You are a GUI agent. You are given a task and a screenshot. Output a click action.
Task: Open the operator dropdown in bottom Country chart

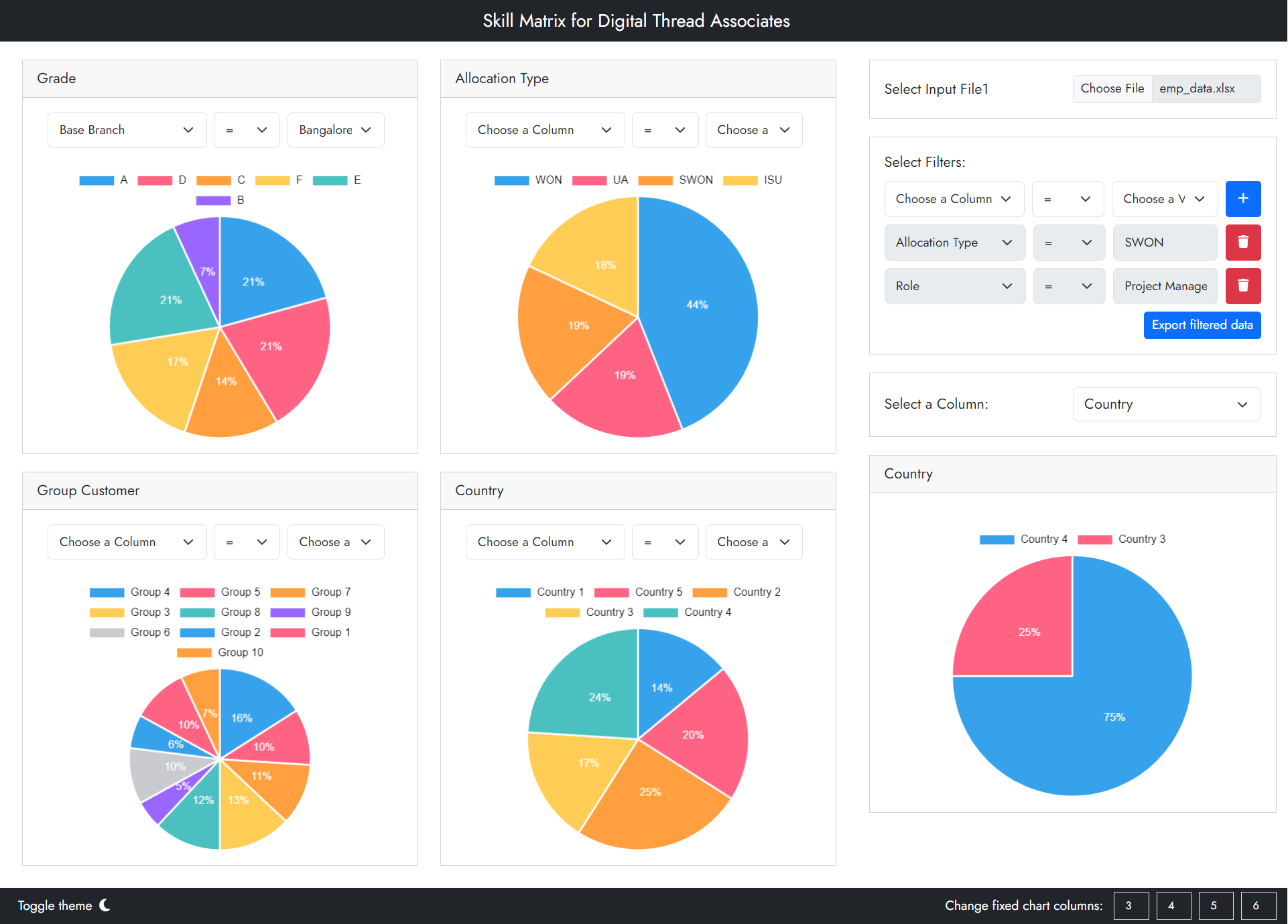coord(665,542)
